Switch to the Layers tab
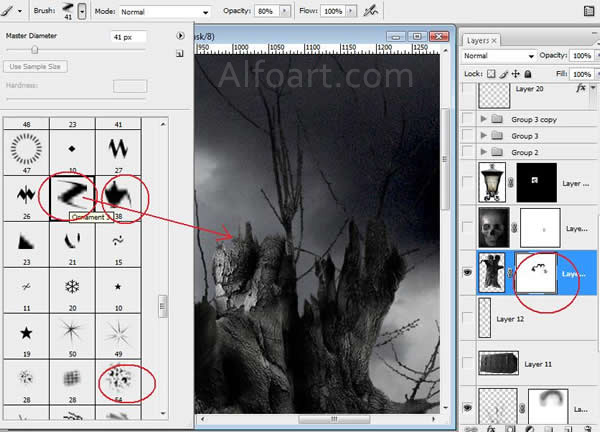 pos(481,40)
